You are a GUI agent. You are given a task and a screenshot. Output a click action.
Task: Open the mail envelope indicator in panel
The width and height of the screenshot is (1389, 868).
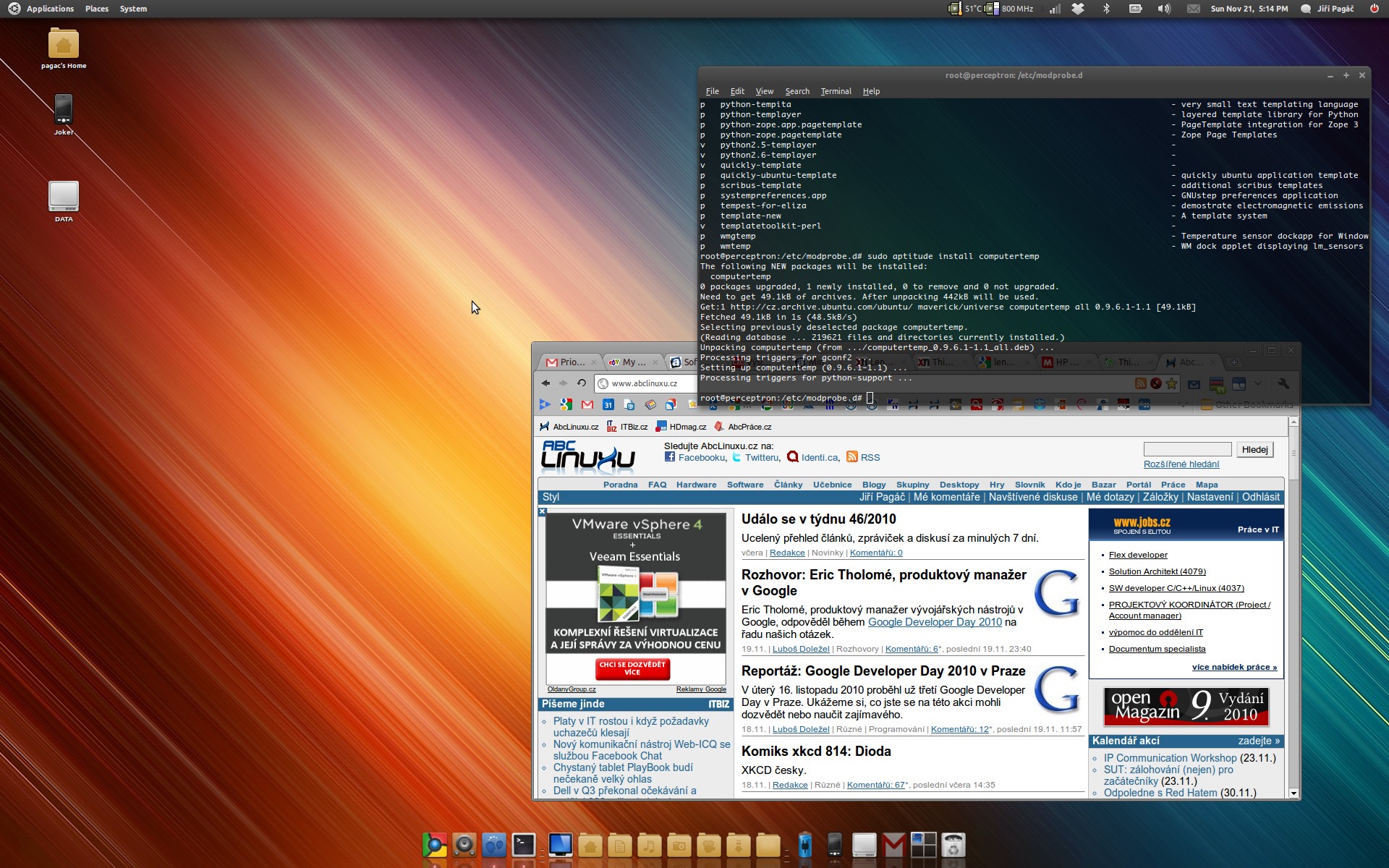[1194, 9]
